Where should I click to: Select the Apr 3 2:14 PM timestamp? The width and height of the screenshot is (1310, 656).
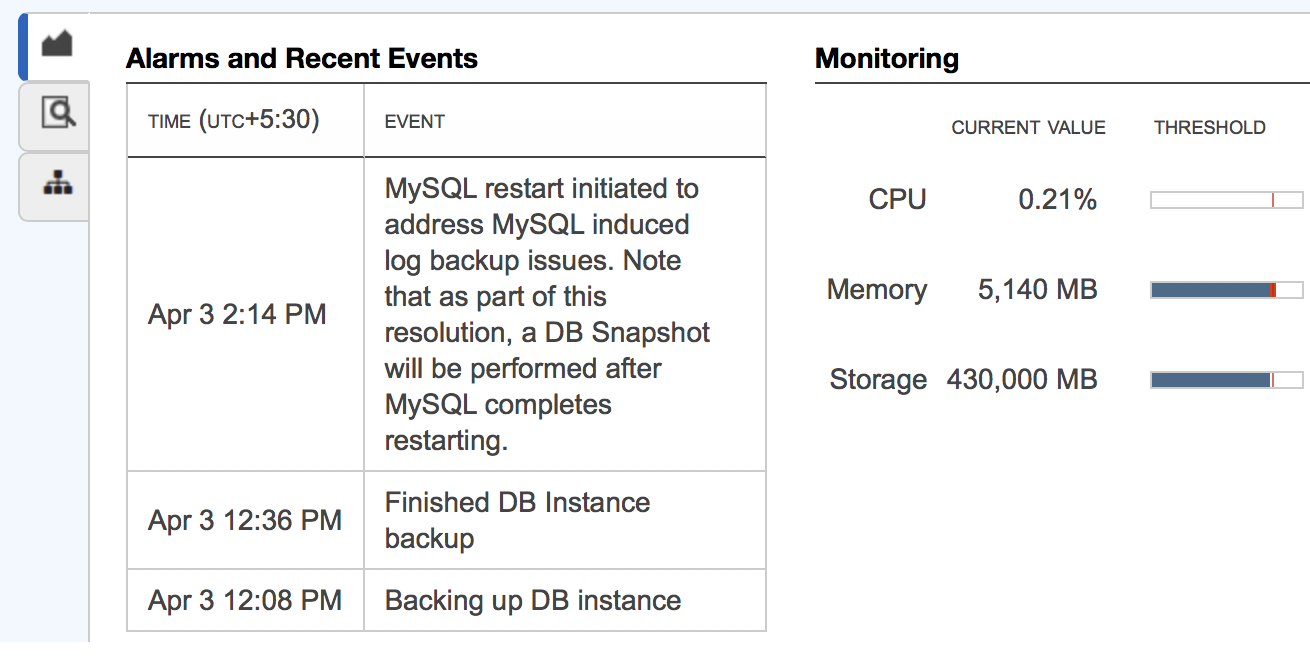237,314
